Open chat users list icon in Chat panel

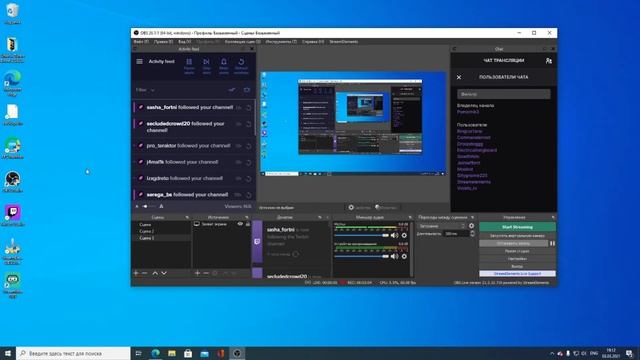(x=549, y=61)
